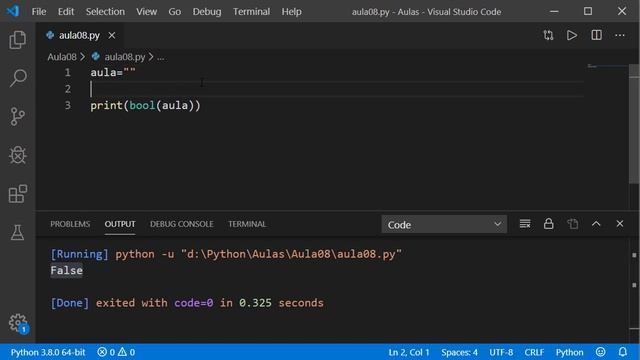Expand the breadcrumb ellipsis symbol
This screenshot has width=640, height=360.
pyautogui.click(x=160, y=57)
